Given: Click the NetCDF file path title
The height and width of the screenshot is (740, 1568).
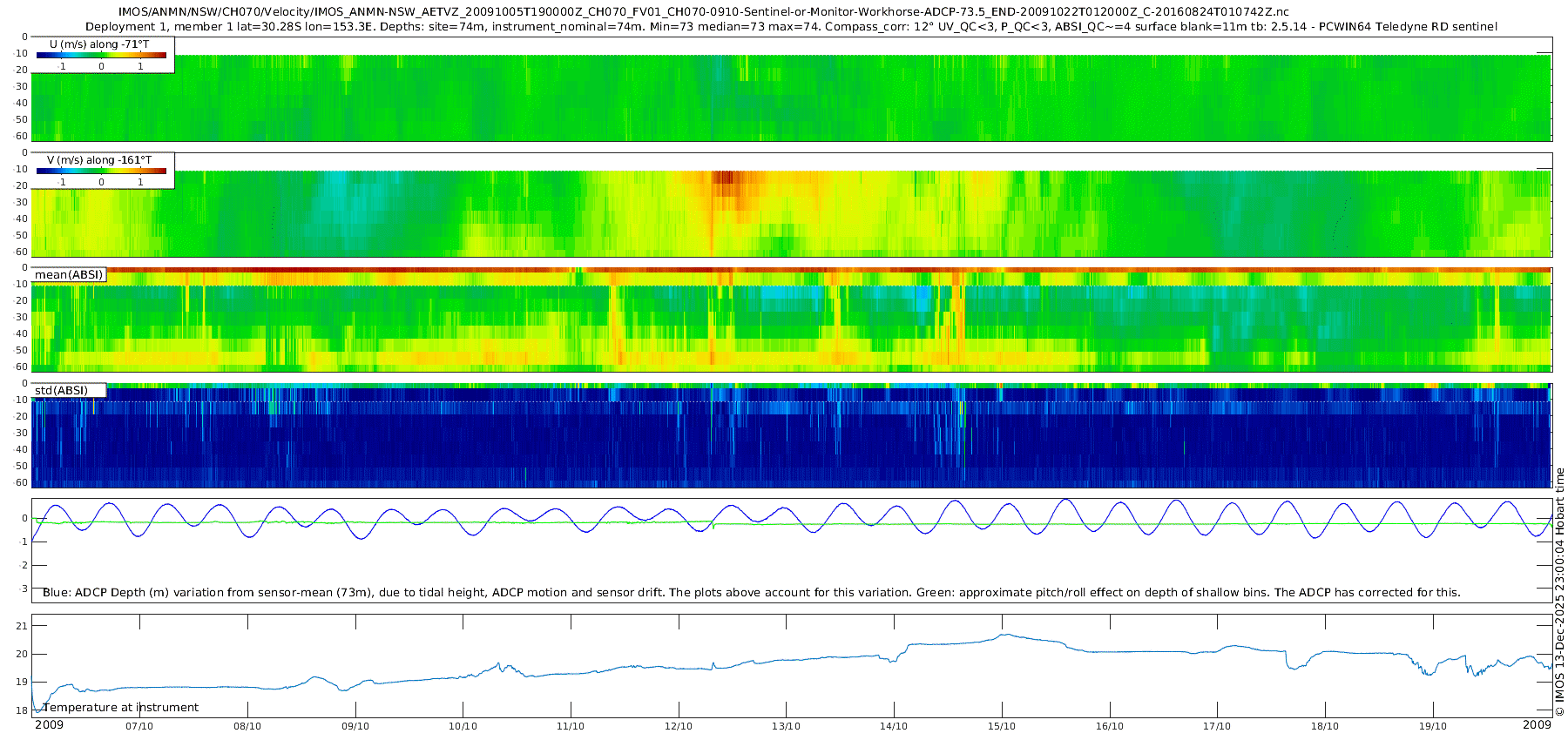Looking at the screenshot, I should (704, 12).
